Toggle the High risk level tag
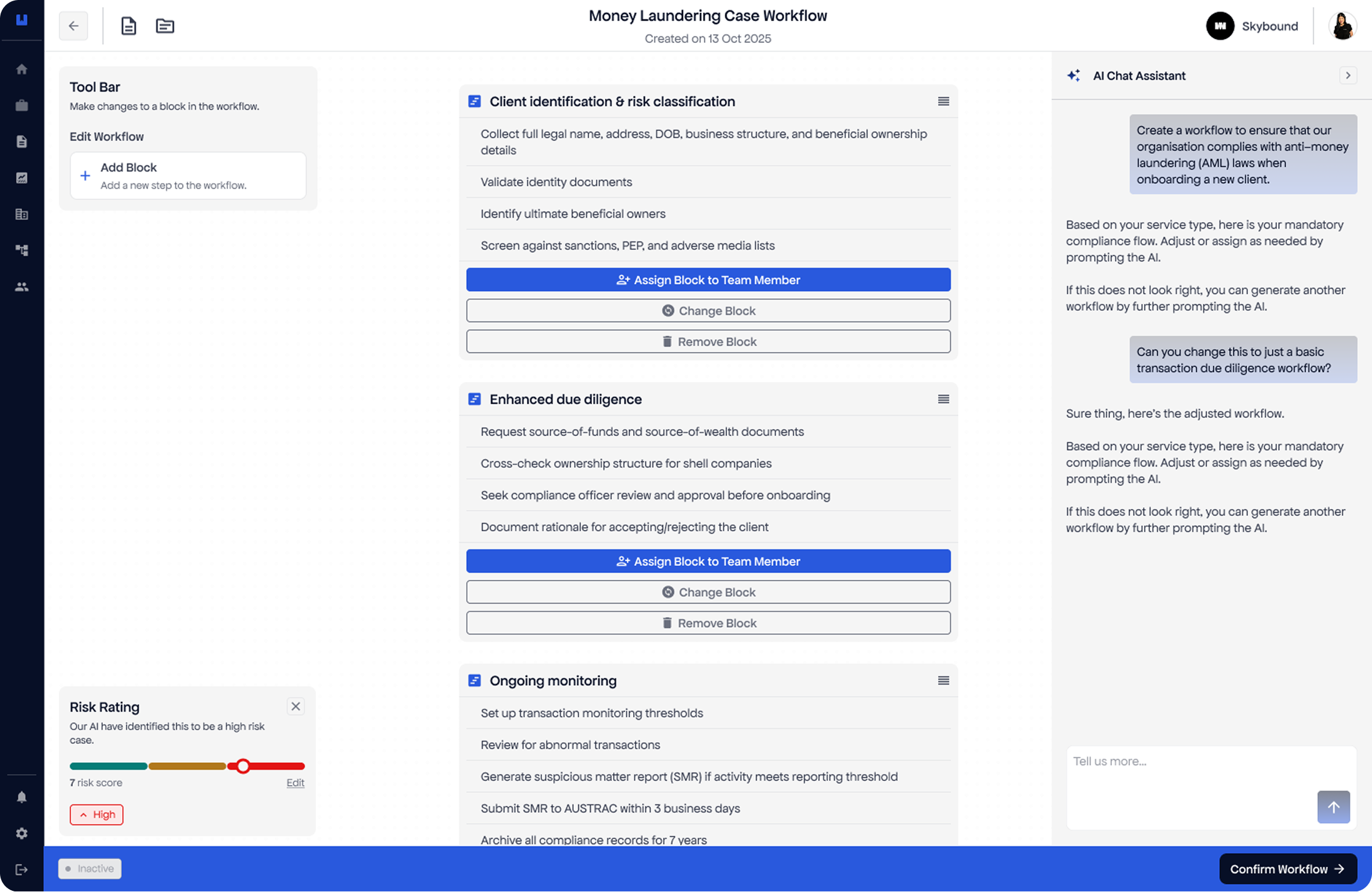This screenshot has height=892, width=1372. (97, 814)
